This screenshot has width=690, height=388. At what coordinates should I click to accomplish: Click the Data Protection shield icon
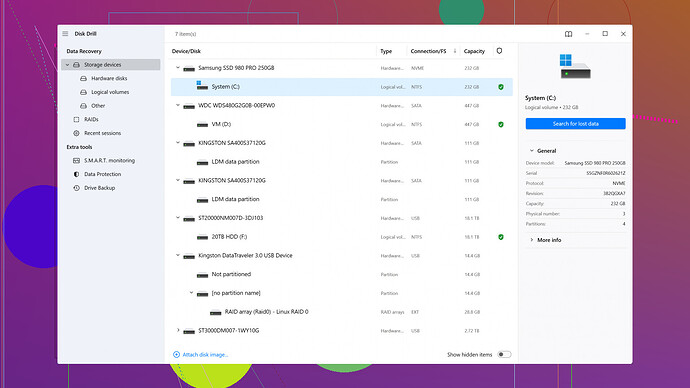tap(77, 174)
